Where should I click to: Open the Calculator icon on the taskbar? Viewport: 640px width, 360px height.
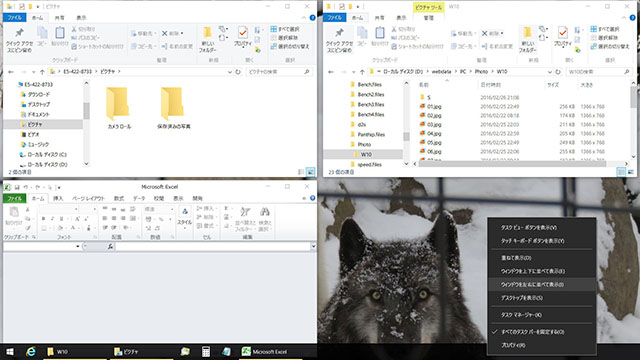pos(206,351)
